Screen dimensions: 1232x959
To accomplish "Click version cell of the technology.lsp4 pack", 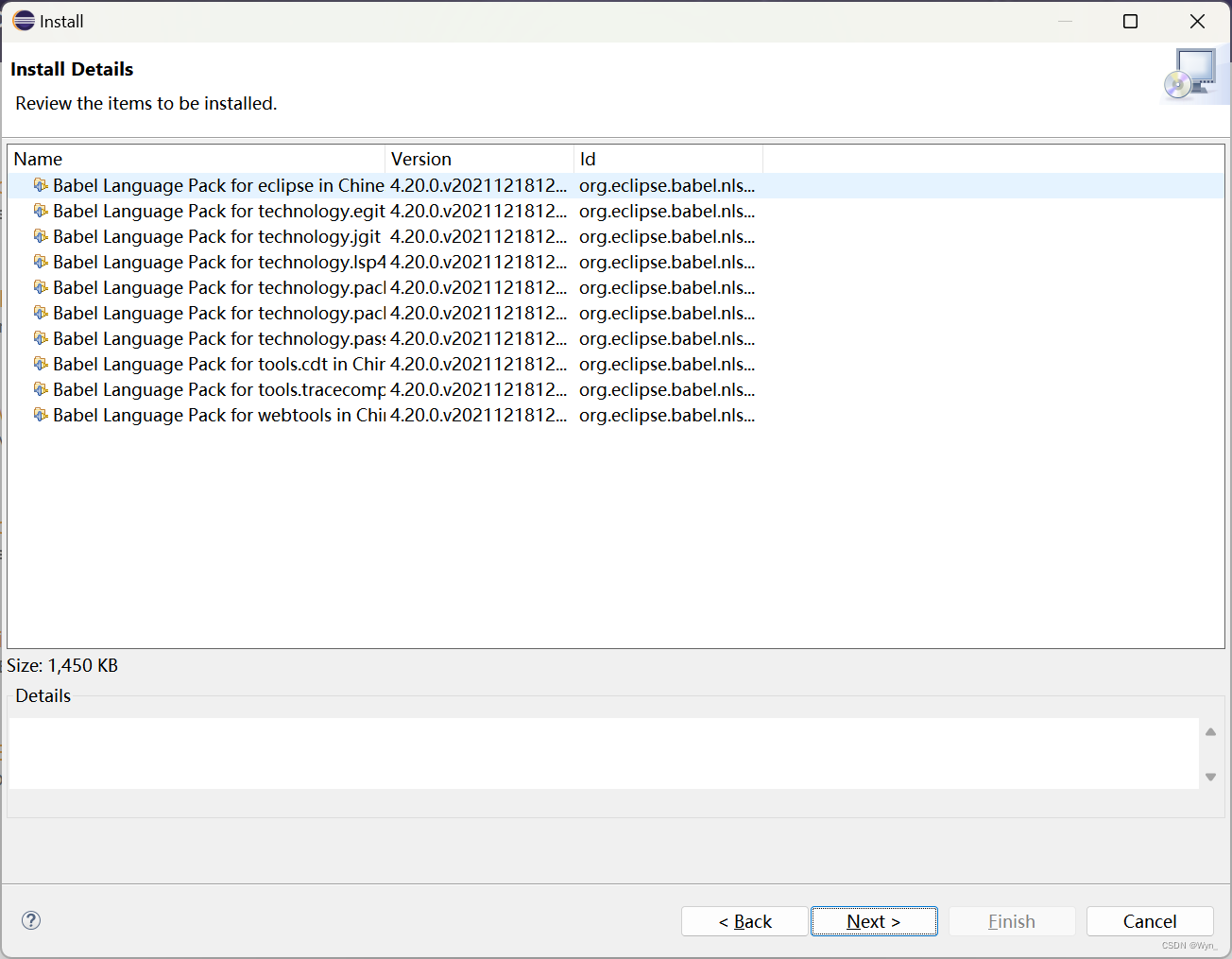I will [479, 262].
